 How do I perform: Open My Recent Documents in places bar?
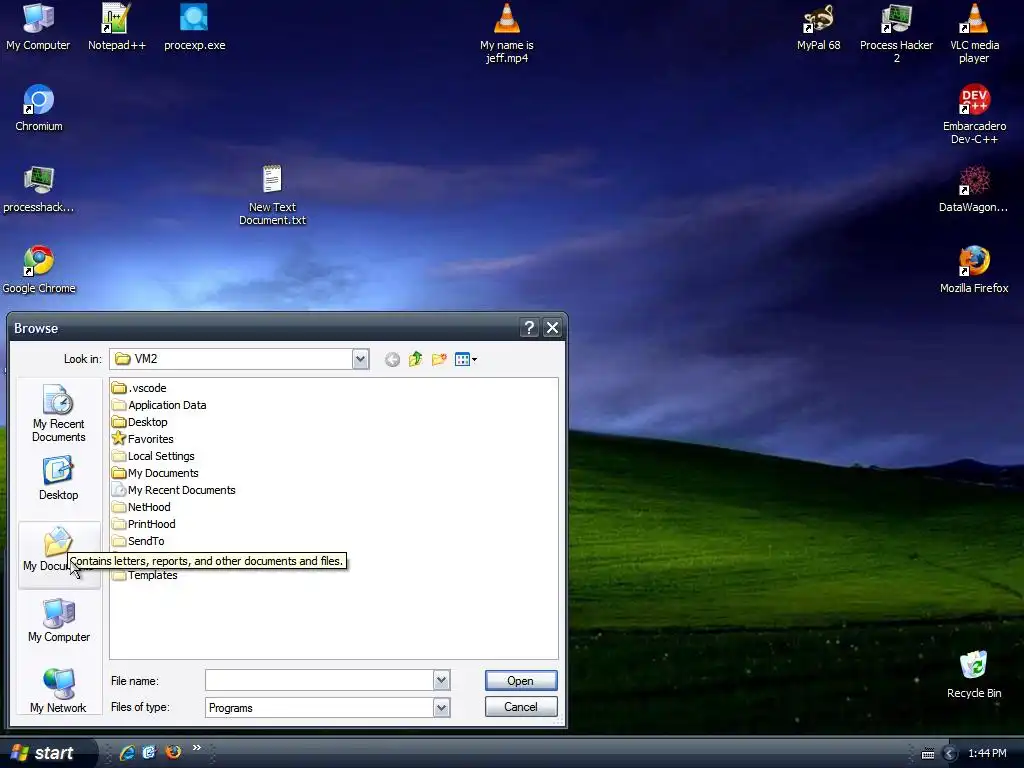[59, 414]
